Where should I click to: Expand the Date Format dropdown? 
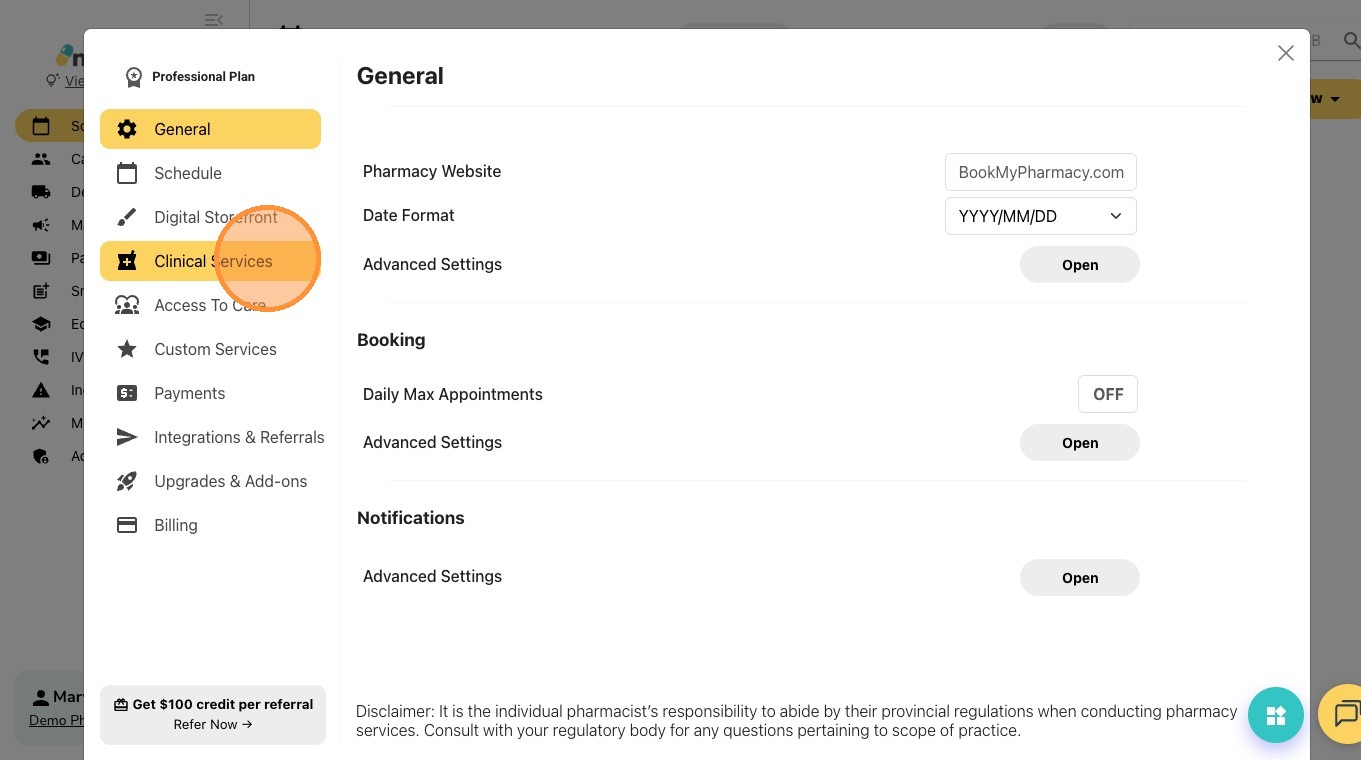coord(1040,216)
